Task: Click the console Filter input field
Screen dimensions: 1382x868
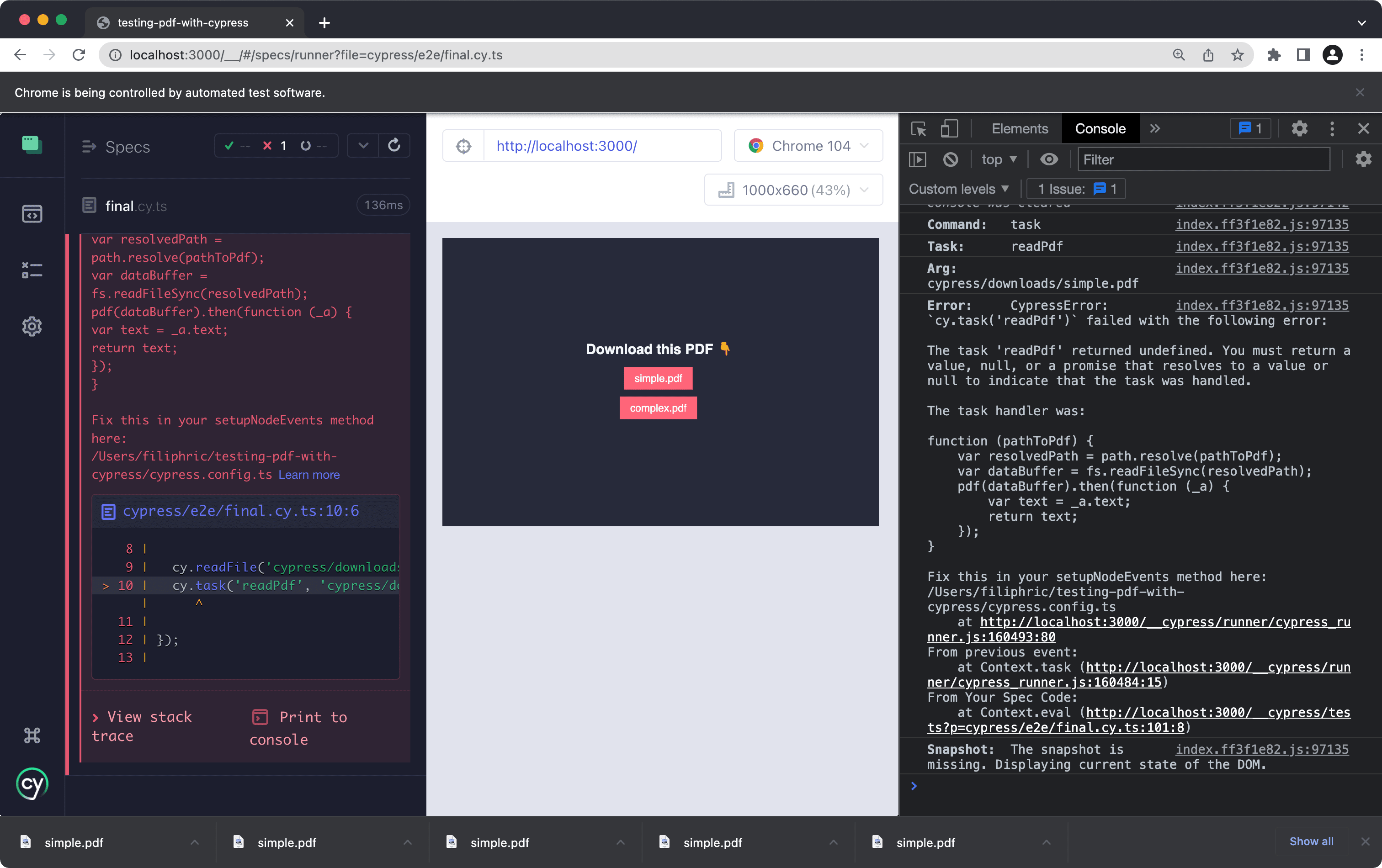Action: 1203,159
